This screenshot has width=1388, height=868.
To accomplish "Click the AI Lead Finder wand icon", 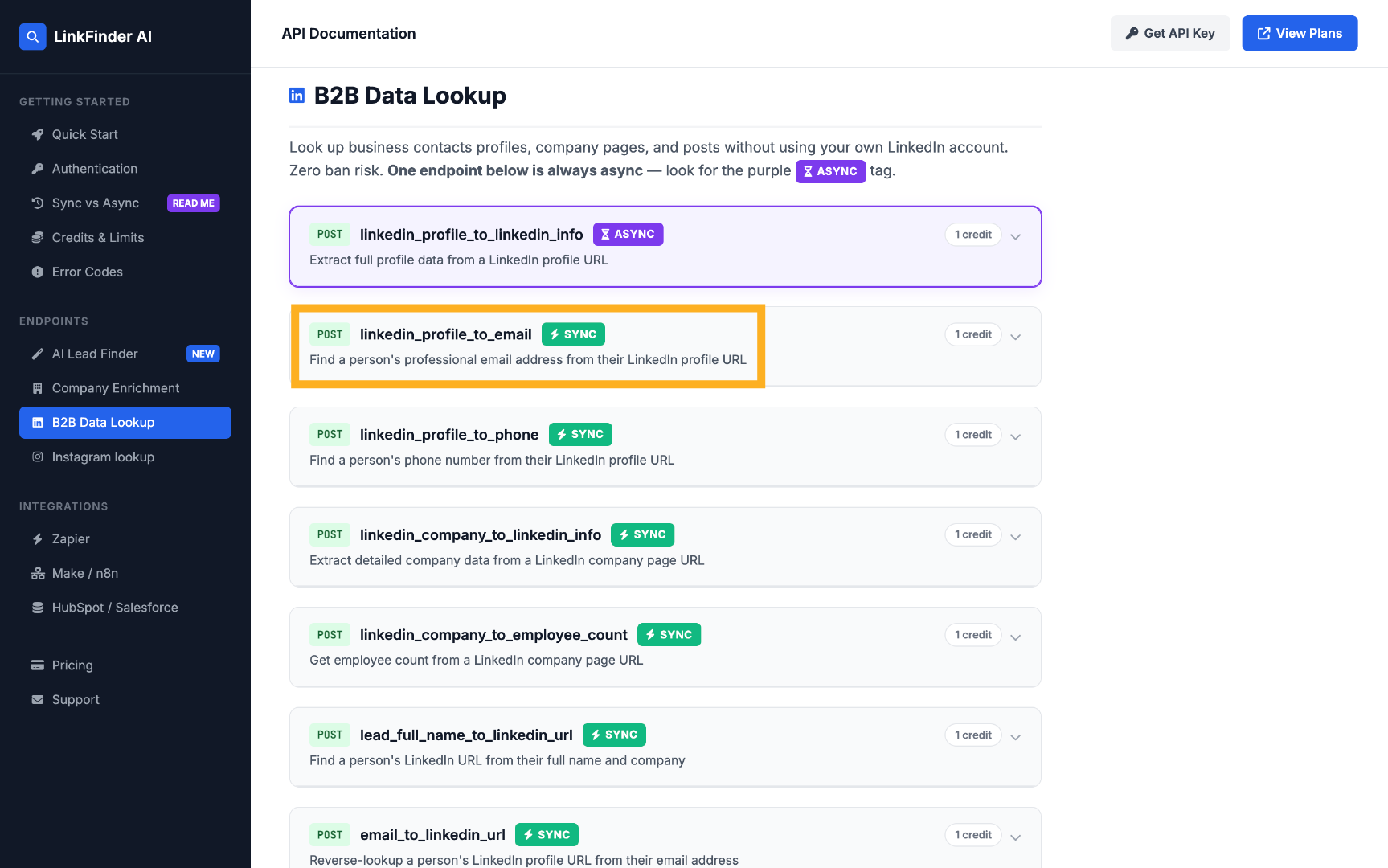I will click(x=38, y=354).
